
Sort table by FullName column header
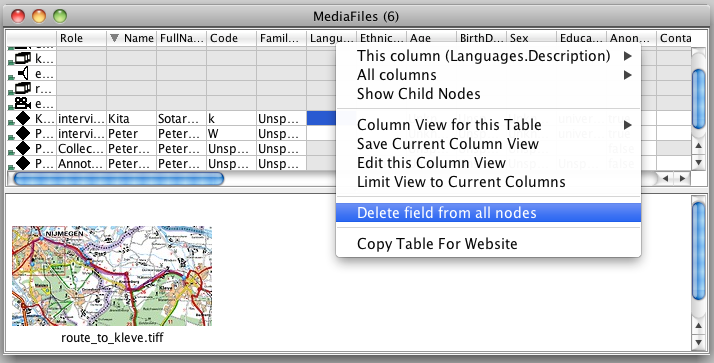tap(182, 38)
